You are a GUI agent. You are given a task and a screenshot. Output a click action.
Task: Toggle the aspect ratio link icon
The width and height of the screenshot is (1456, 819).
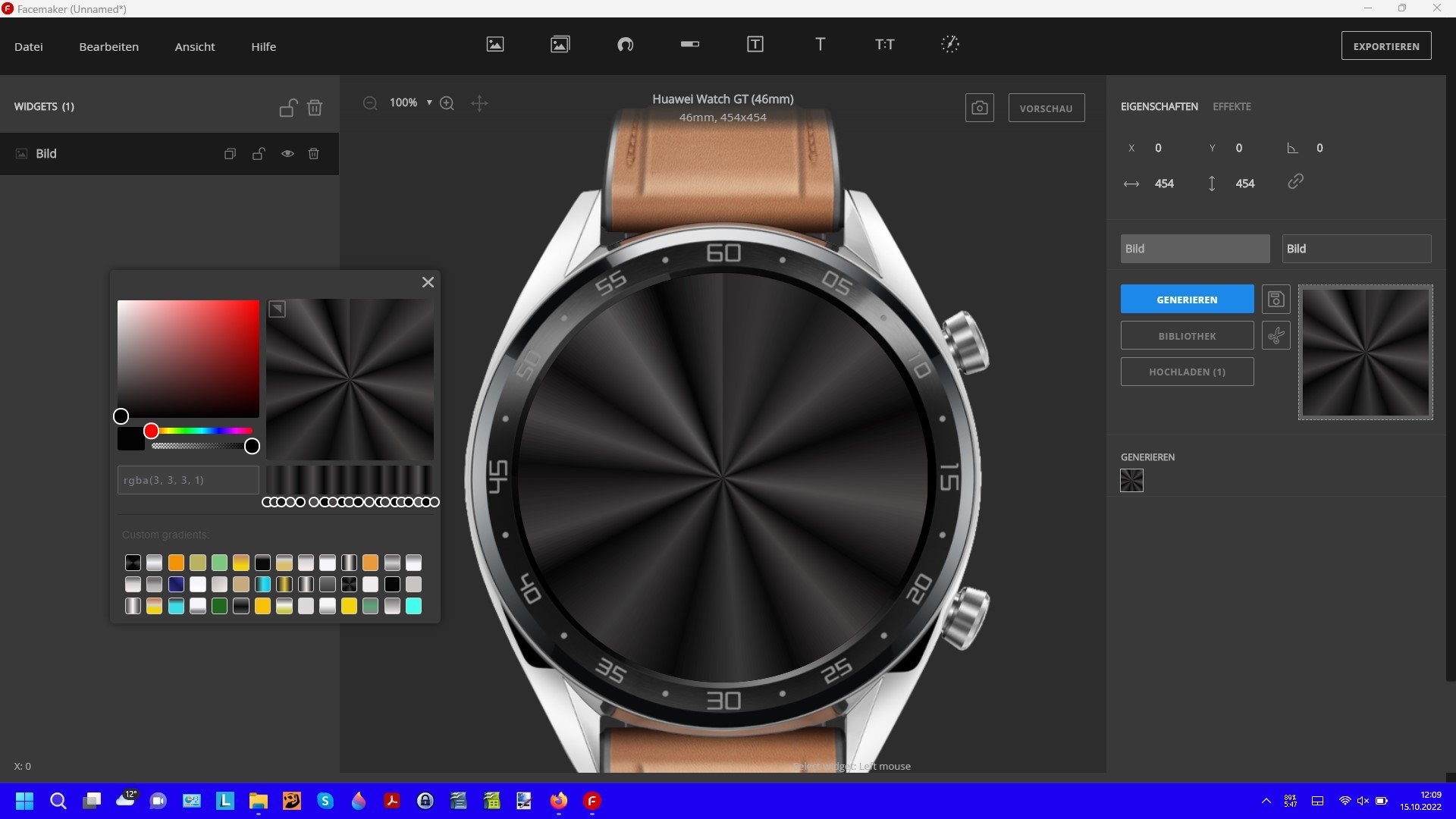[1295, 182]
